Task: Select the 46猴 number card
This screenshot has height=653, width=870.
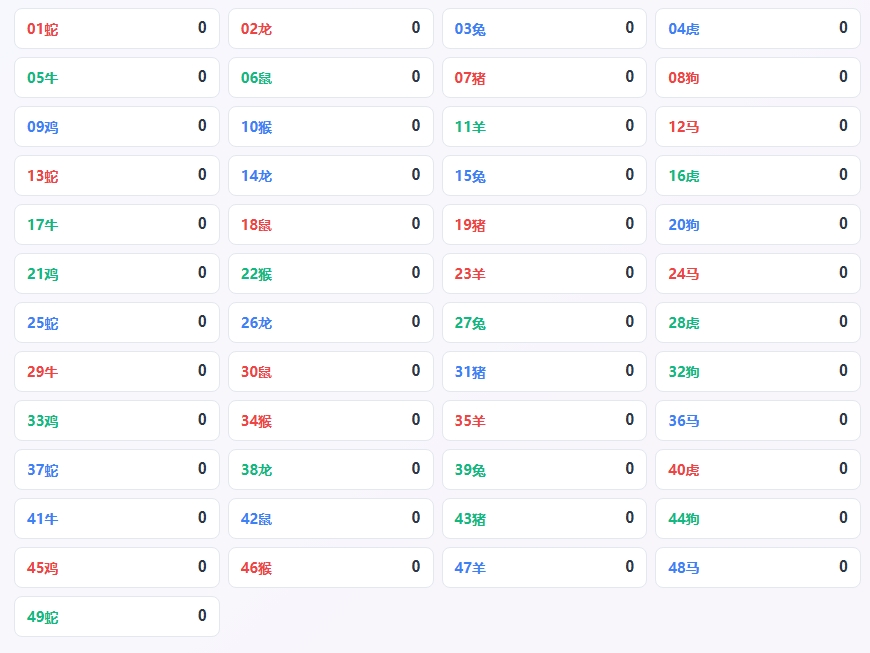Action: pyautogui.click(x=331, y=568)
